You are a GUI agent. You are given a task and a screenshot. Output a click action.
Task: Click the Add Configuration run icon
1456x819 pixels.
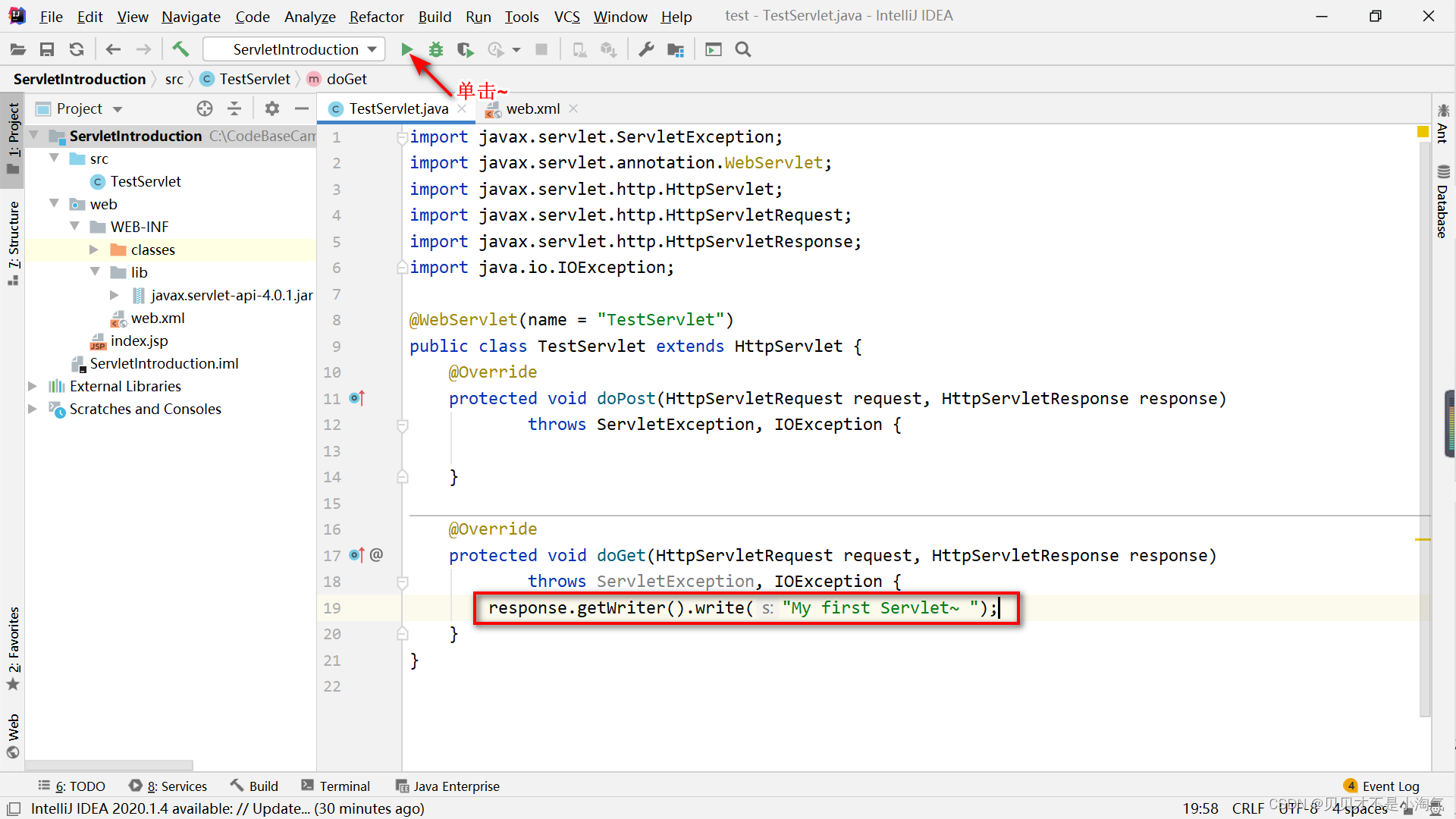[x=406, y=48]
